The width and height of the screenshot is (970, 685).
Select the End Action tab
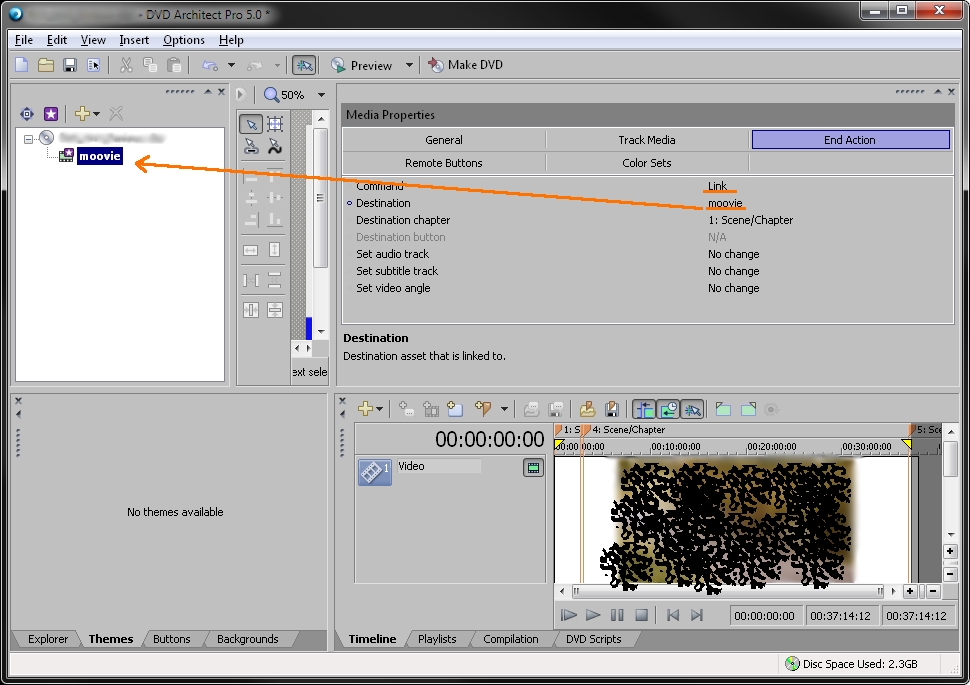(850, 140)
